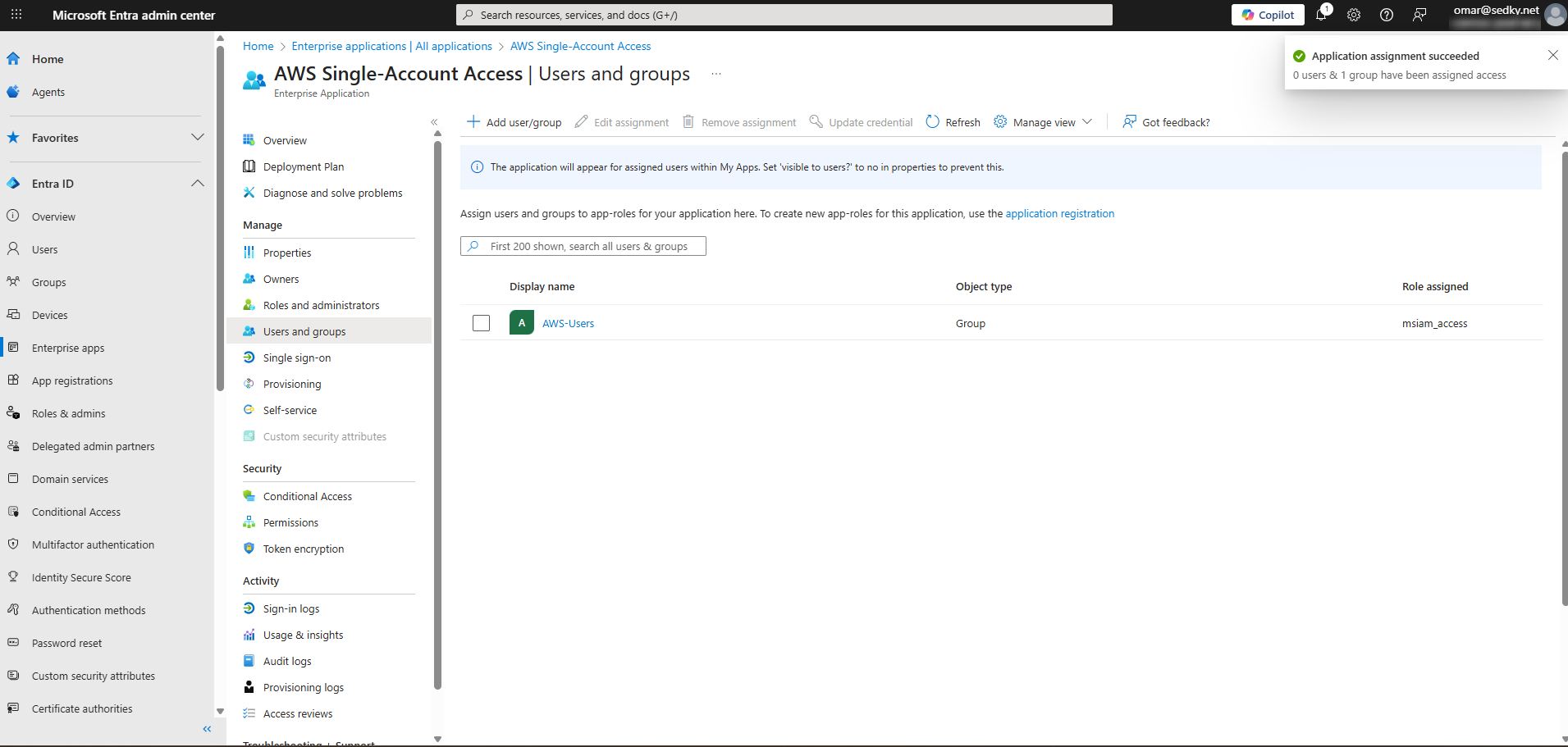Collapse the left navigation with double chevron
Viewport: 1568px width, 747px height.
(x=207, y=729)
